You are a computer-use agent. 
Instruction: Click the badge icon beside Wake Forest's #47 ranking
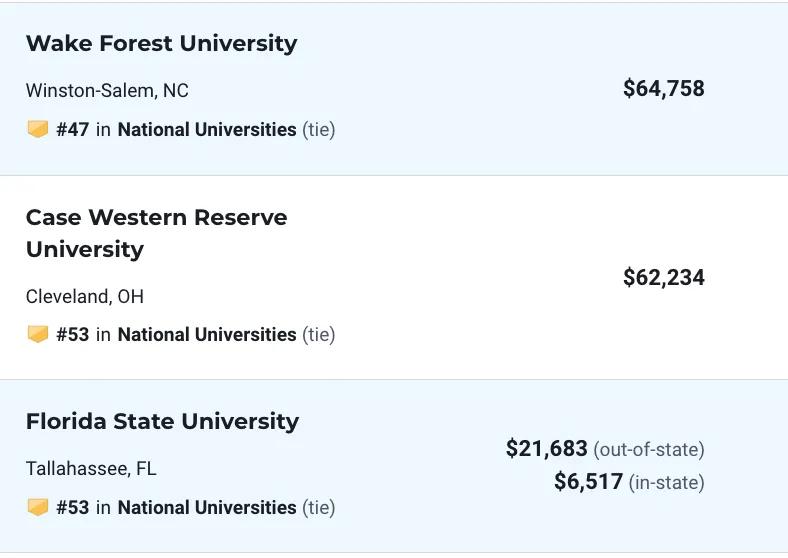point(38,129)
